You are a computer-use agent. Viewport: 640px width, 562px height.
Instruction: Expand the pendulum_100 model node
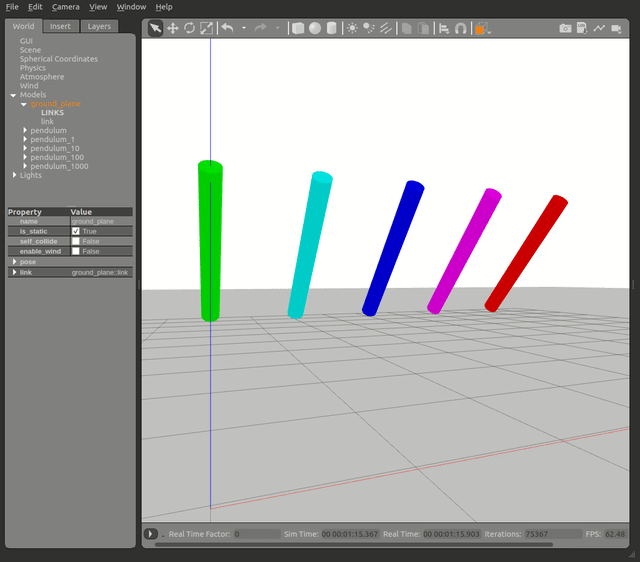[25, 157]
